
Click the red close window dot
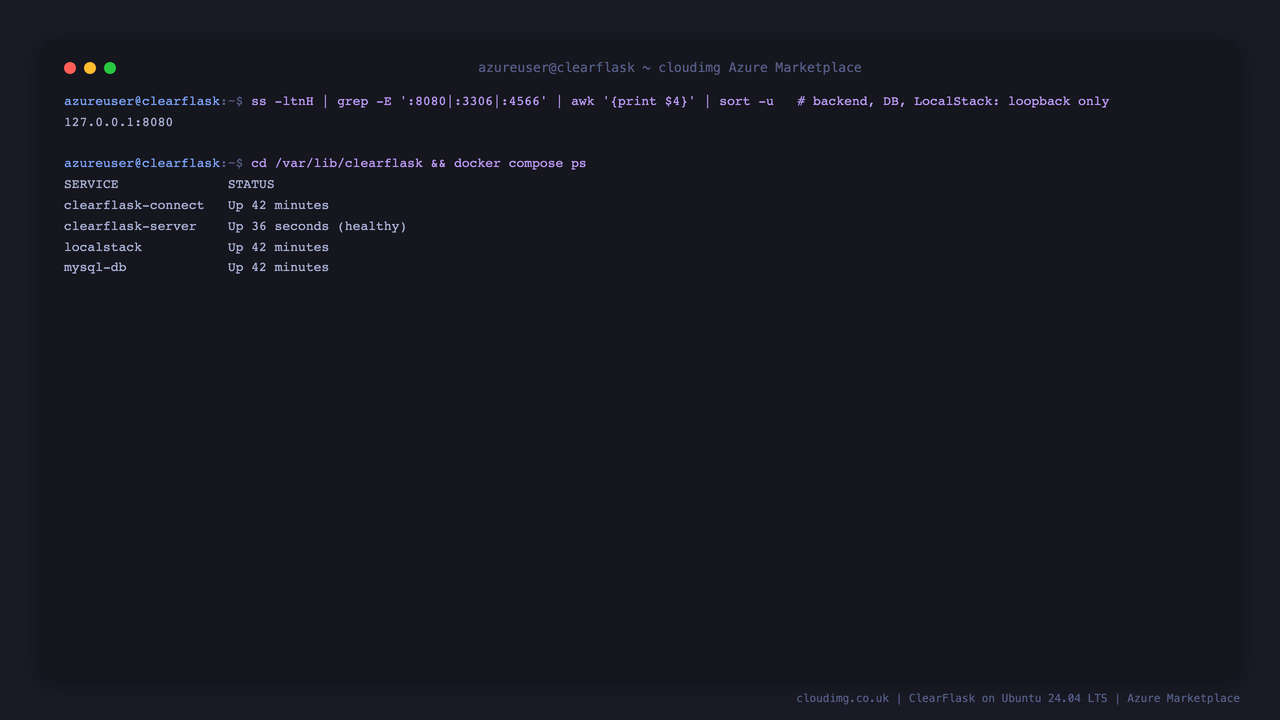point(70,68)
